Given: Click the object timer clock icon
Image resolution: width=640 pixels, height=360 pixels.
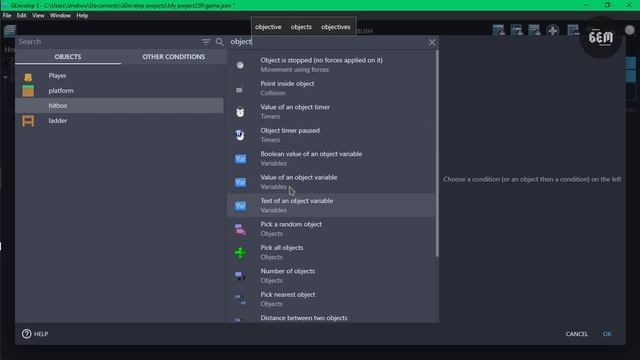Looking at the screenshot, I should (x=240, y=112).
